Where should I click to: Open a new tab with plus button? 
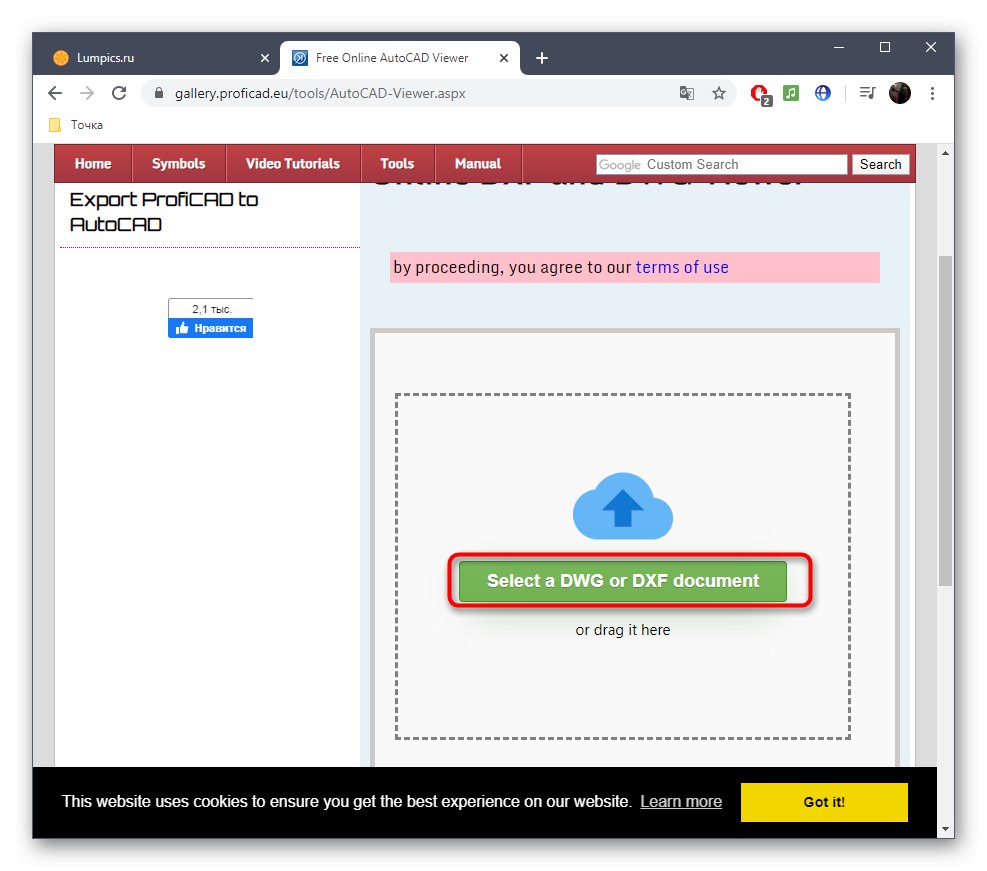[x=541, y=58]
